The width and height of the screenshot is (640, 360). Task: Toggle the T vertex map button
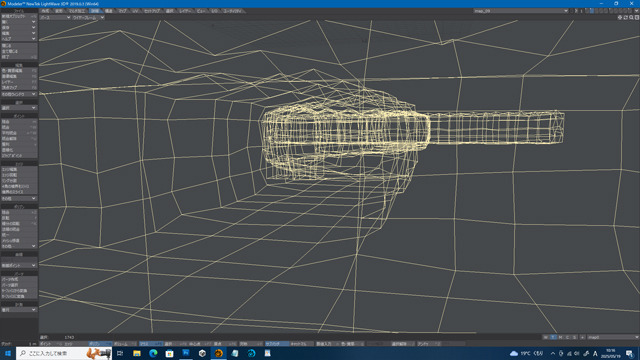553,337
